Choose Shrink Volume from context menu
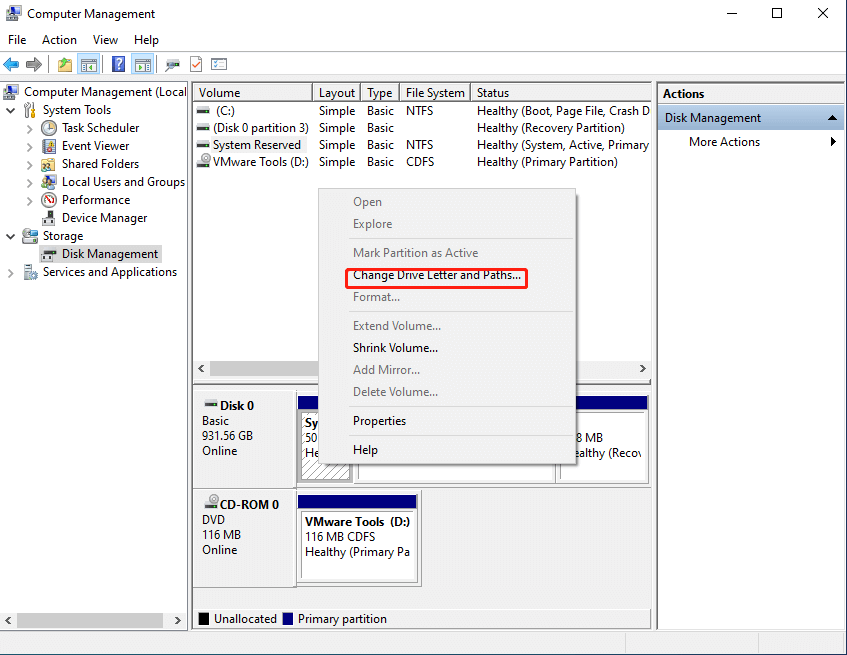Screen dimensions: 847x655 coord(395,348)
